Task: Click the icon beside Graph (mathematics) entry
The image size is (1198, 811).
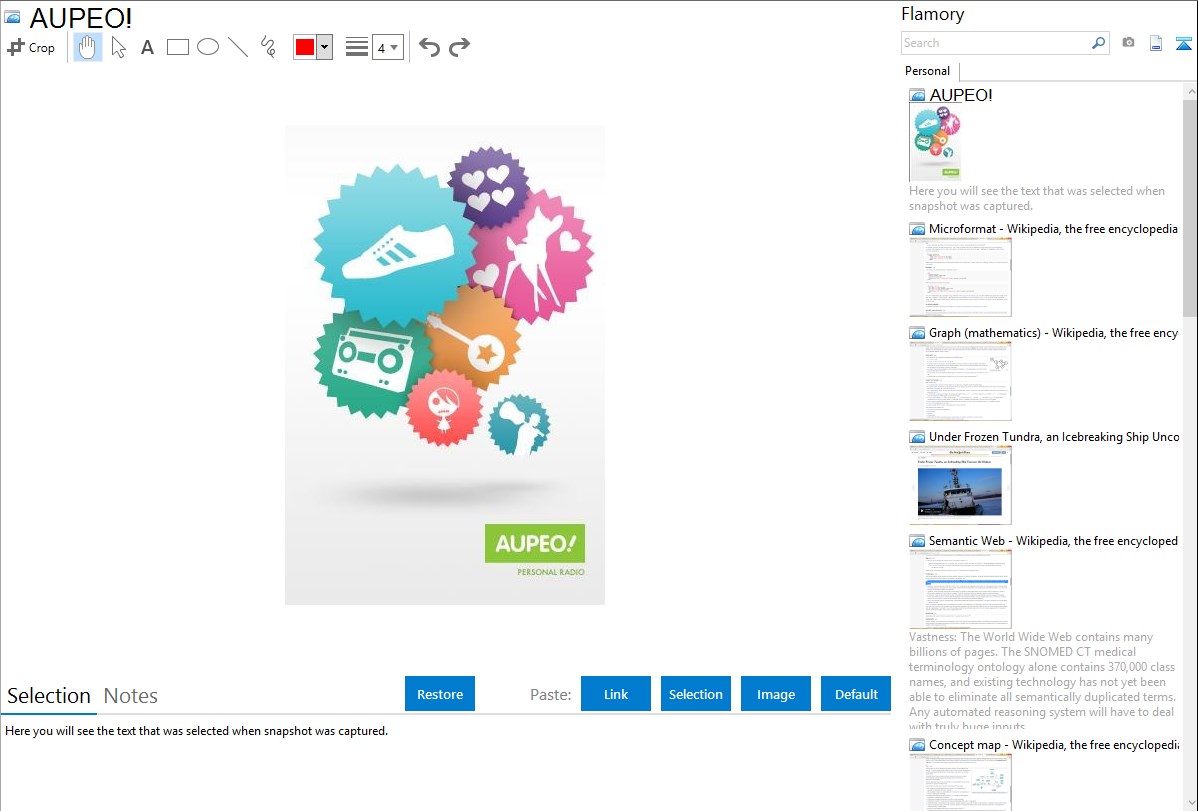Action: (917, 333)
